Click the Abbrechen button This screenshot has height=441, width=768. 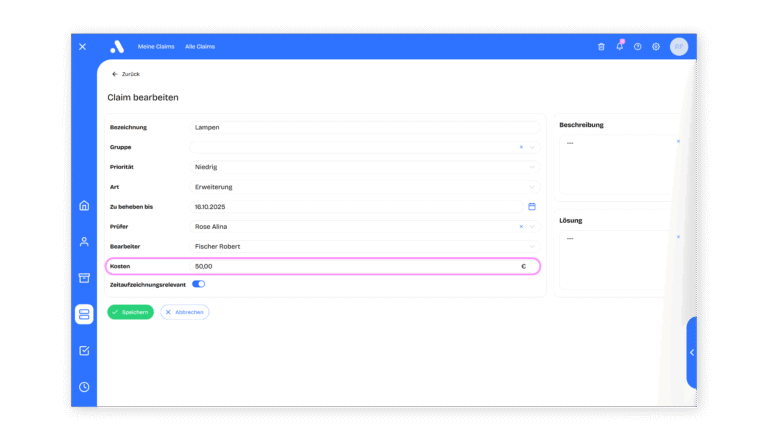pos(185,312)
